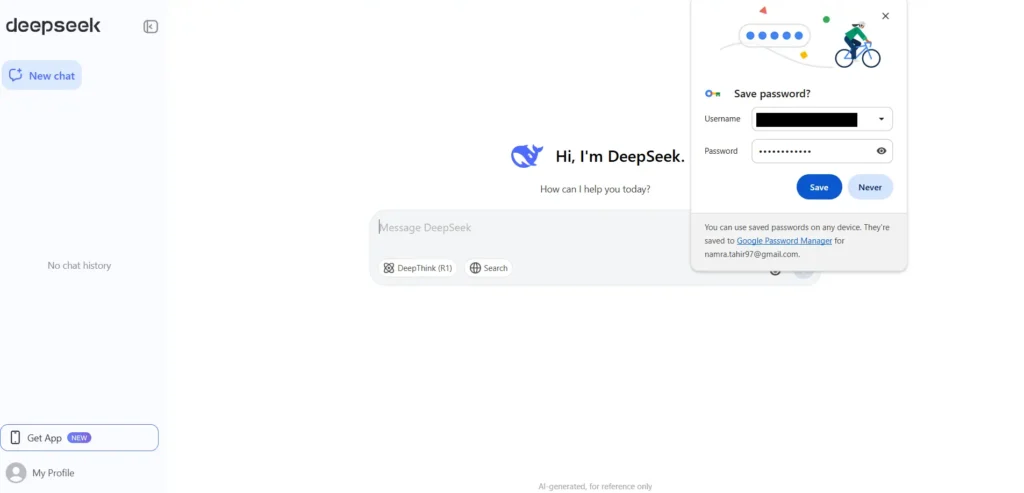Click Save to store password
1024x493 pixels.
(819, 187)
